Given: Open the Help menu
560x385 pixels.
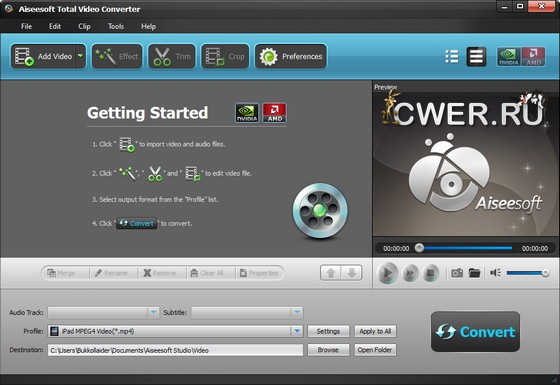Looking at the screenshot, I should click(148, 26).
